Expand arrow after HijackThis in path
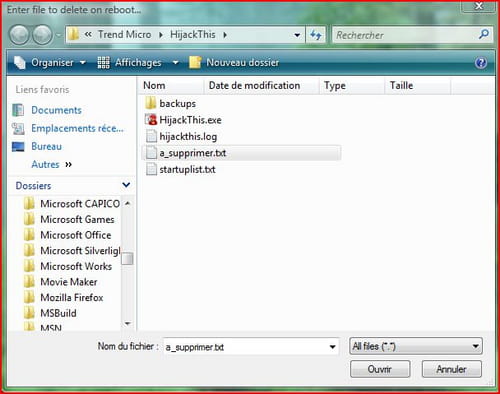 (x=225, y=35)
